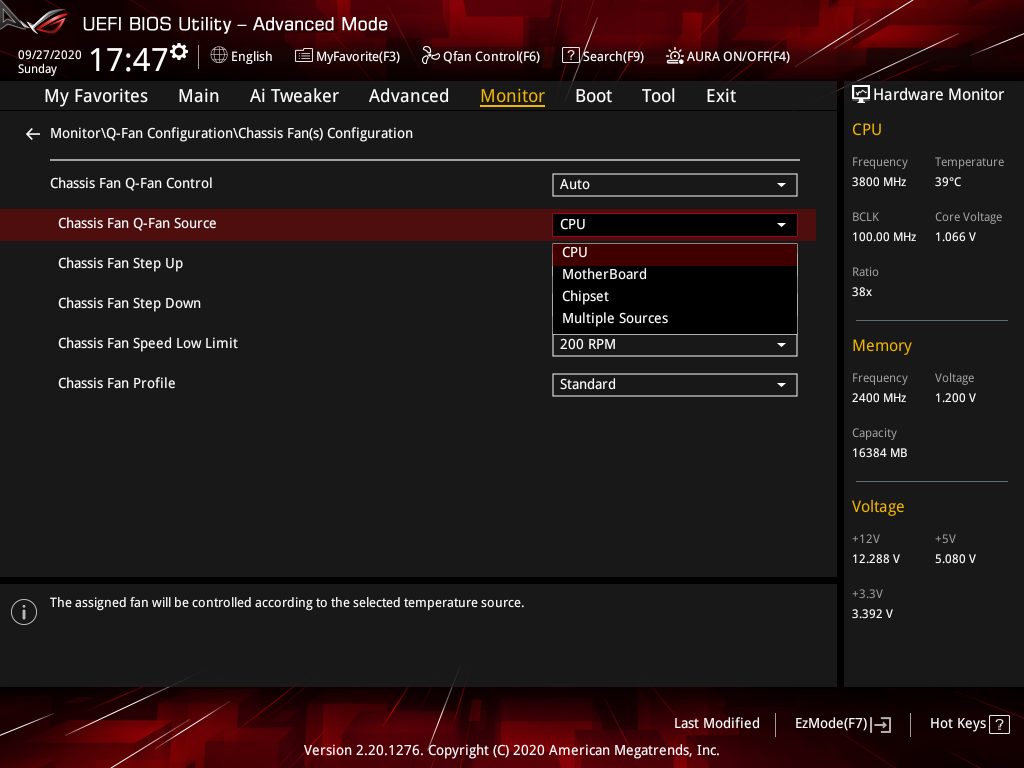Click the Search(F9) question mark icon
The image size is (1024, 768).
570,56
